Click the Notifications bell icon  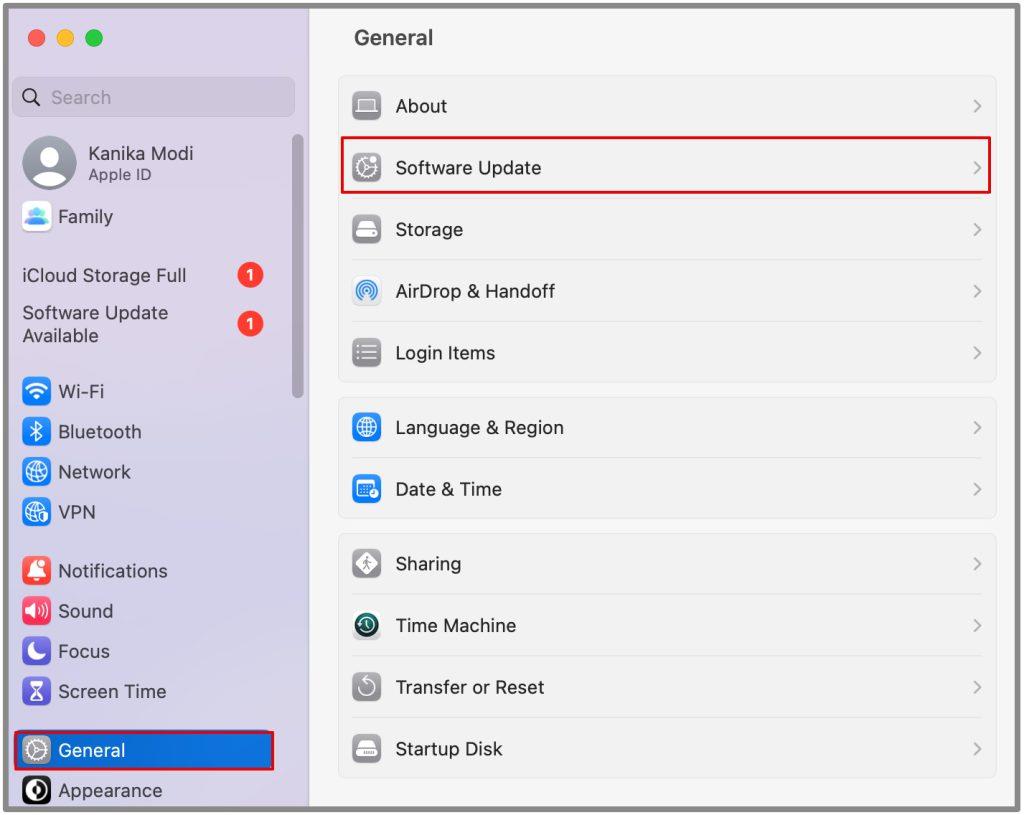37,571
